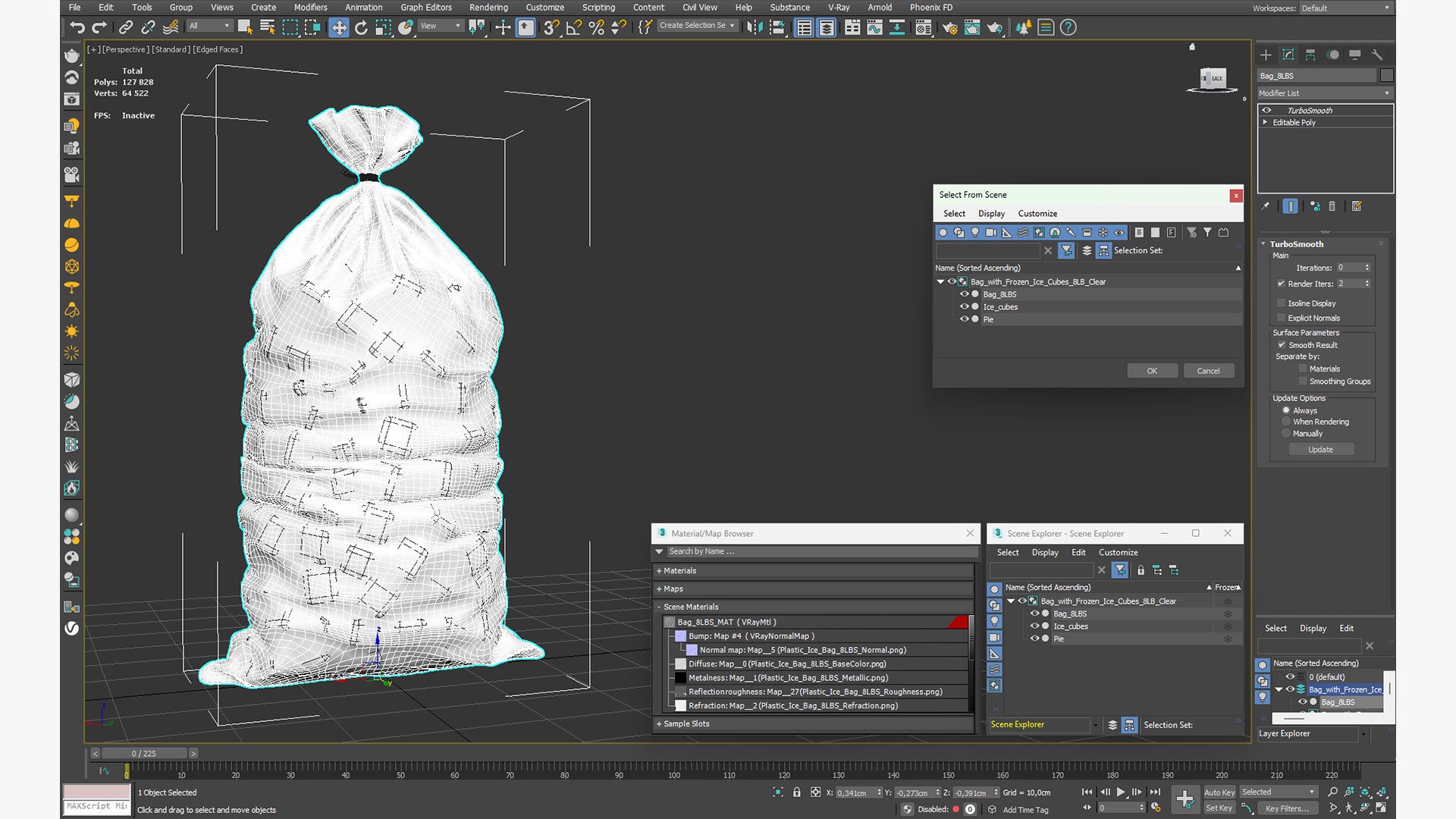Toggle the Angle Snap icon
The width and height of the screenshot is (1456, 819).
click(x=574, y=27)
